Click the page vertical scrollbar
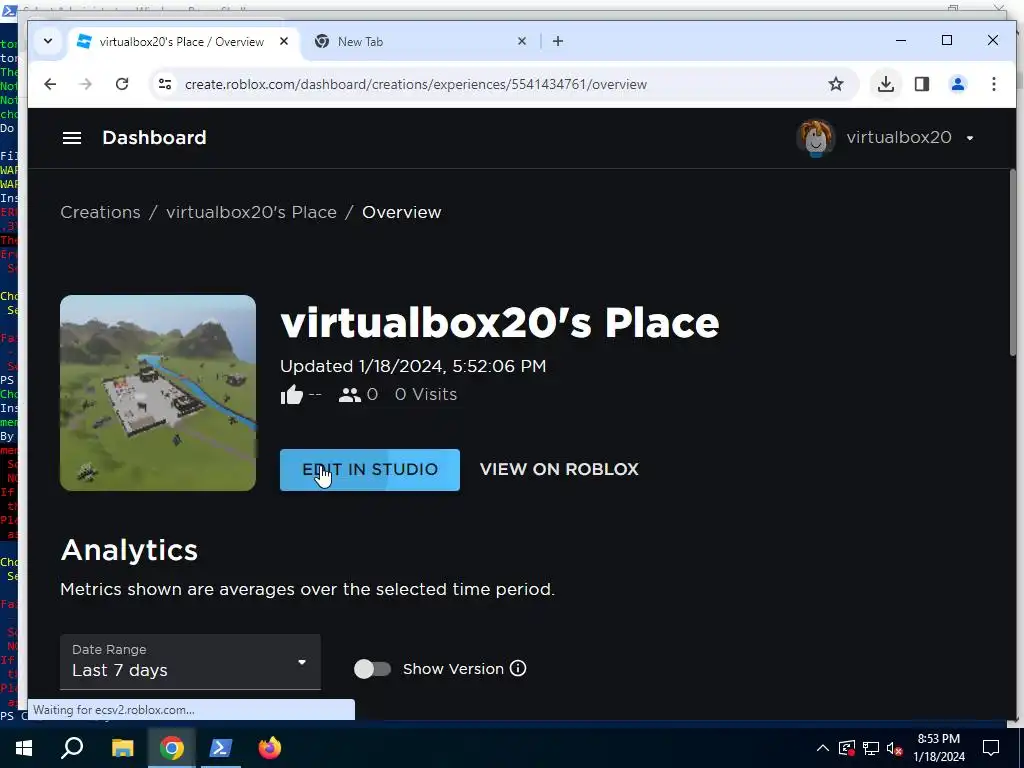 tap(1013, 261)
